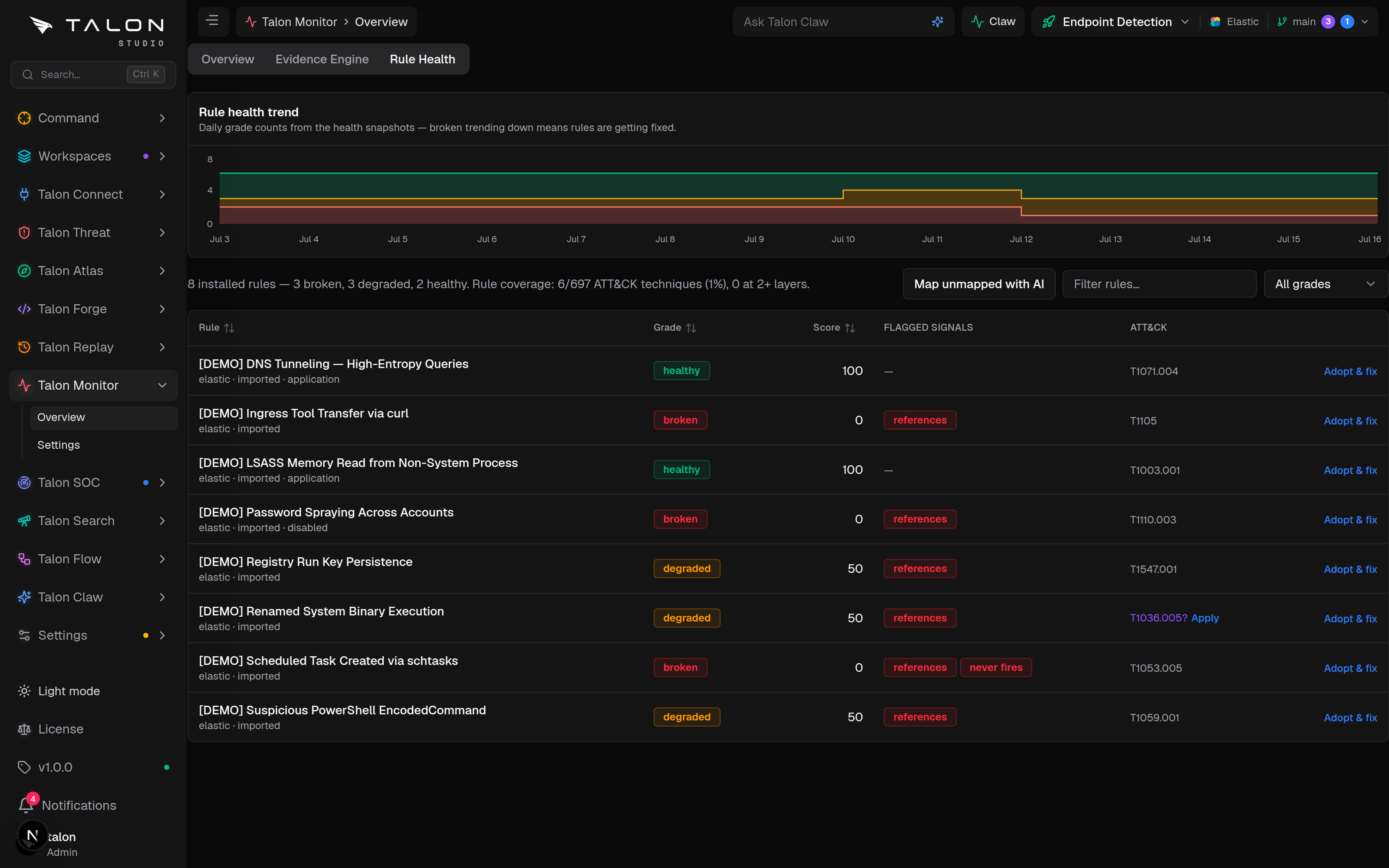Viewport: 1389px width, 868px height.
Task: Open the main branch dropdown chevron
Action: [1365, 22]
